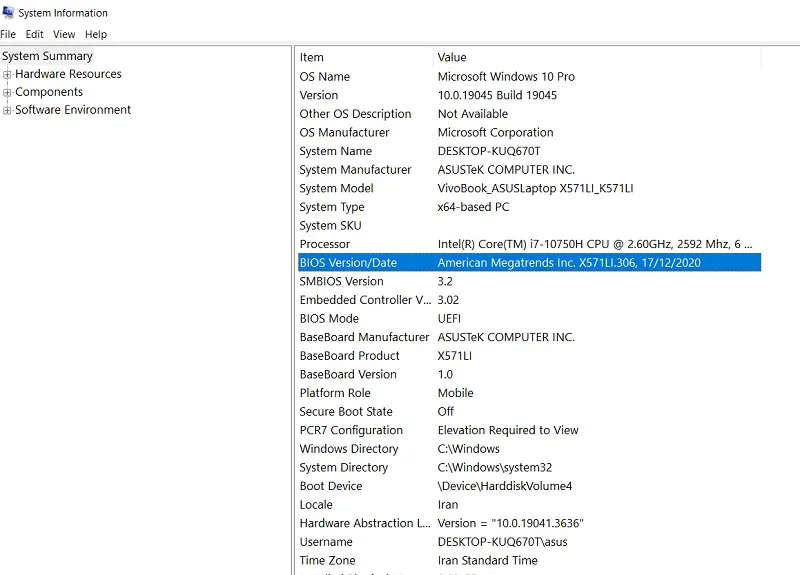The image size is (800, 575).
Task: Click the Intel Core i7-10750H processor value
Action: pyautogui.click(x=595, y=244)
